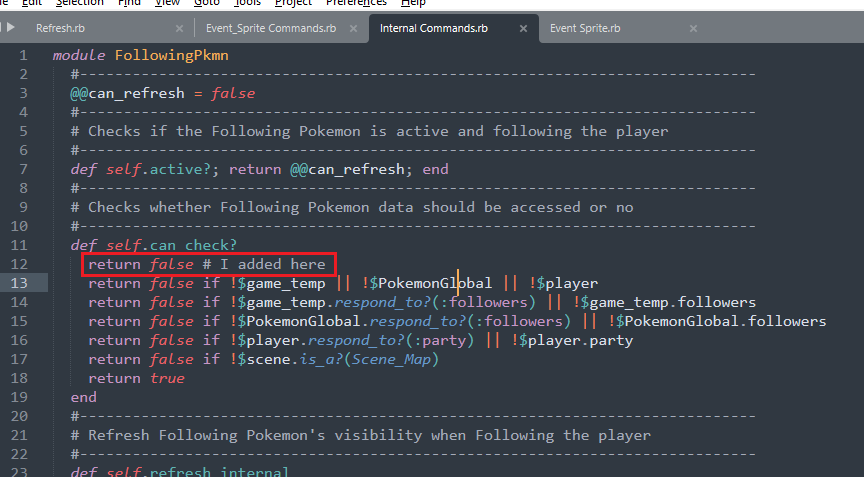
Task: Open the Preferences menu
Action: click(356, 3)
